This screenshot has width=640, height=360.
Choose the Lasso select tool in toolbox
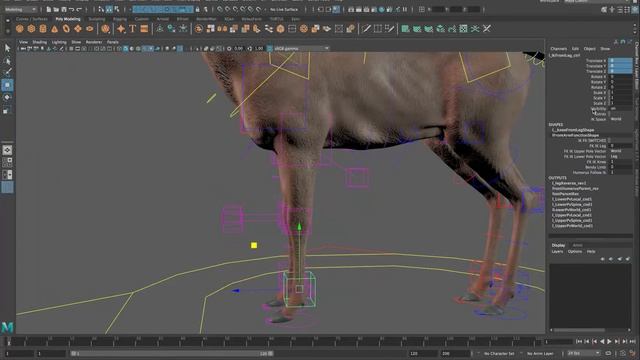coord(7,61)
